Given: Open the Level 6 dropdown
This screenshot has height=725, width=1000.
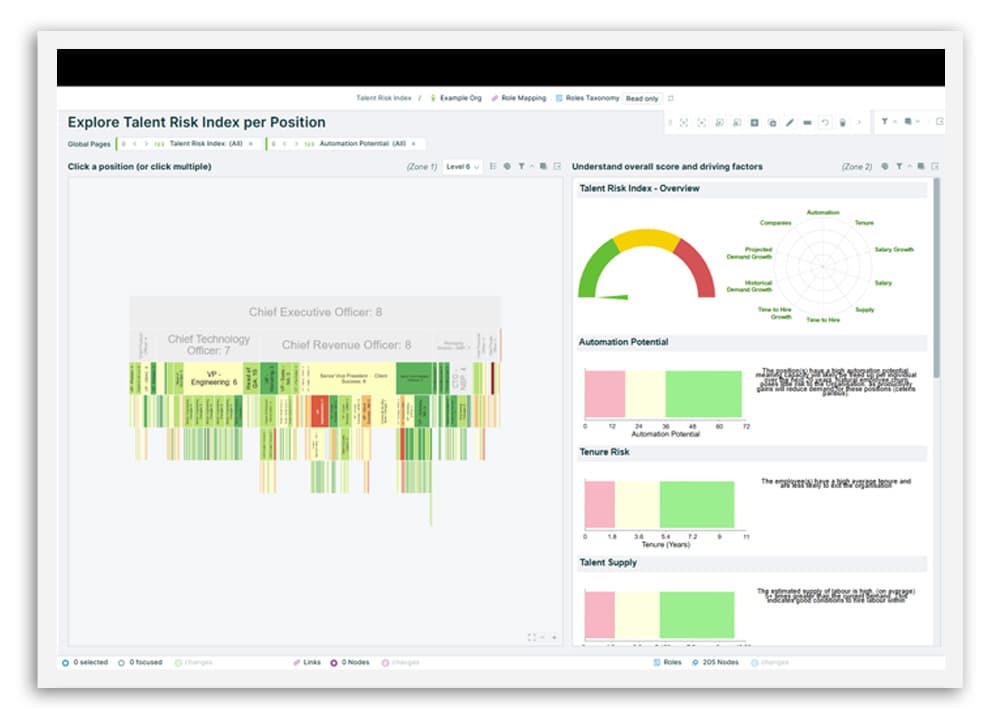Looking at the screenshot, I should [x=462, y=167].
